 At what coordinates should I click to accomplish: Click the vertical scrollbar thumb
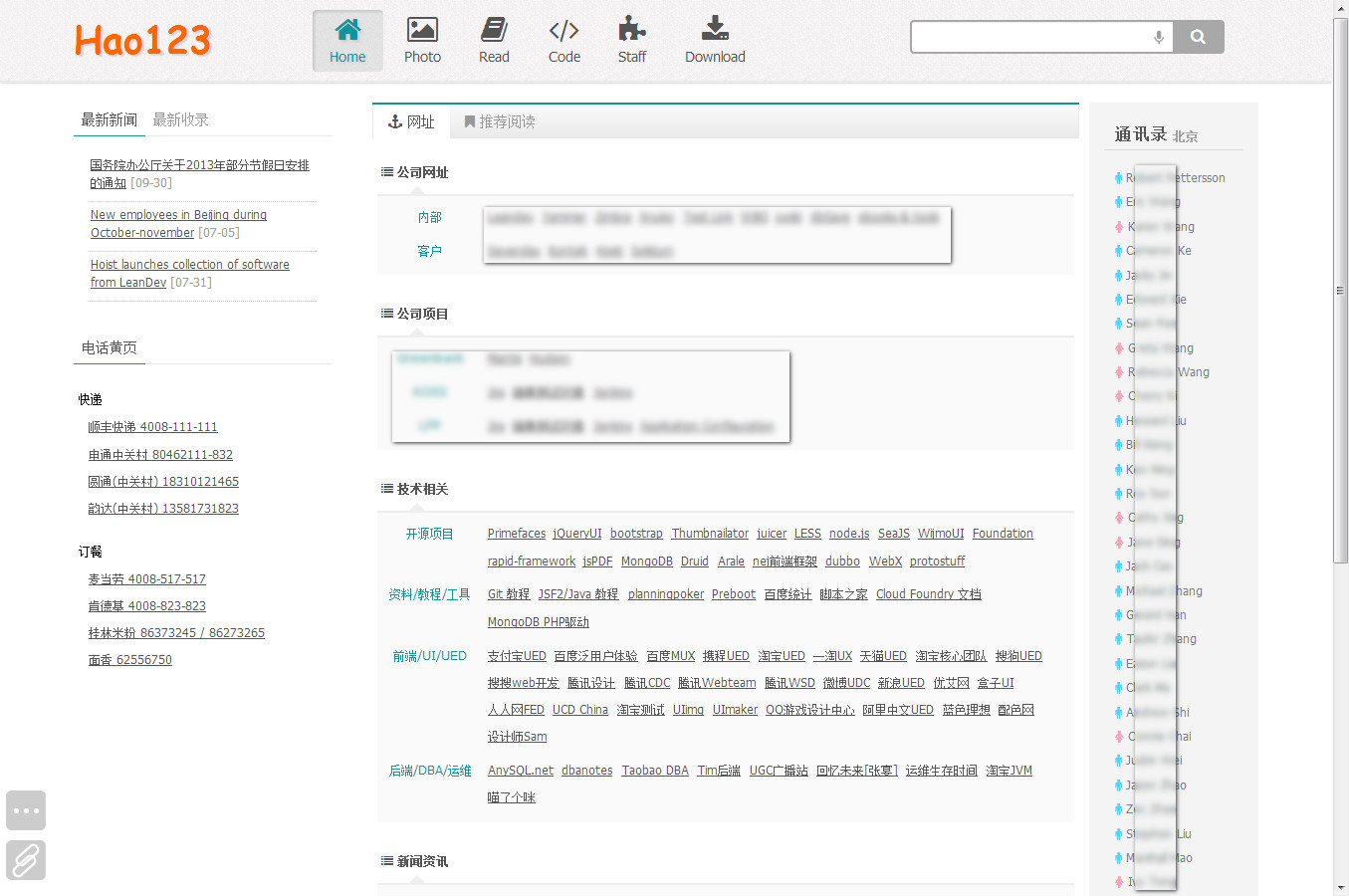coord(1341,291)
